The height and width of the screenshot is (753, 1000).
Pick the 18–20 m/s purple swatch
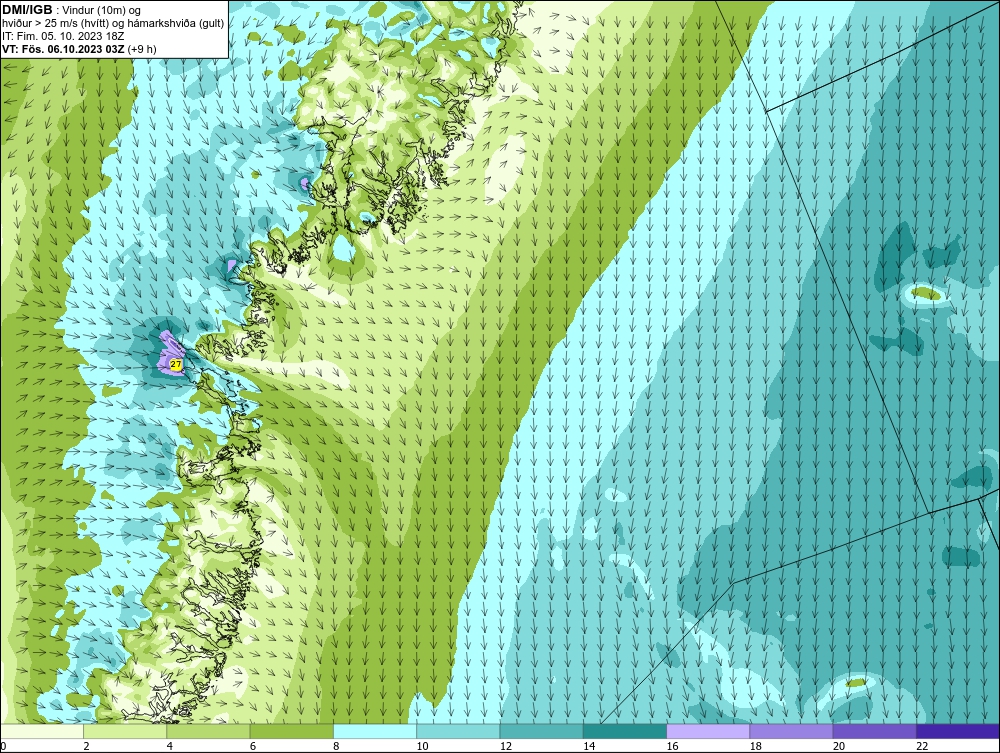point(791,731)
